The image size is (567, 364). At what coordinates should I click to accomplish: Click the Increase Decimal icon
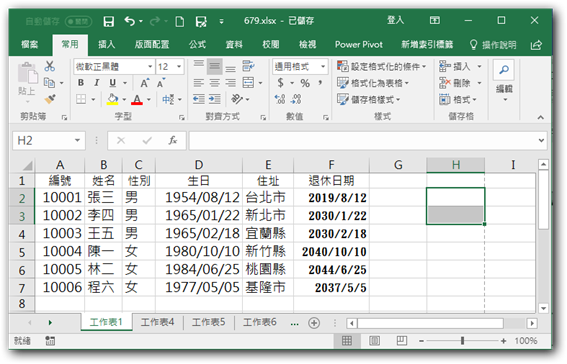[280, 99]
